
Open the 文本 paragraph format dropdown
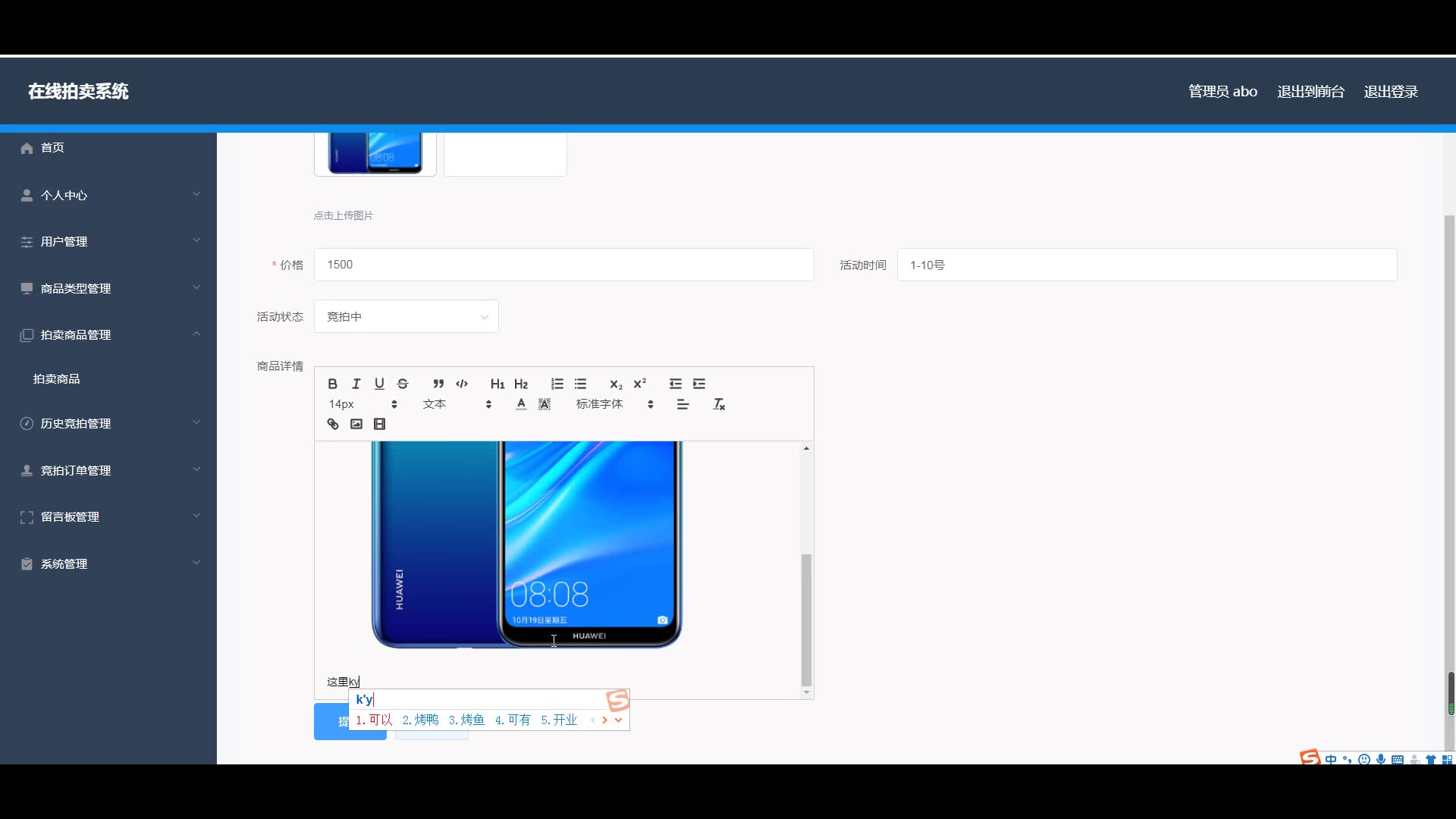tap(457, 404)
